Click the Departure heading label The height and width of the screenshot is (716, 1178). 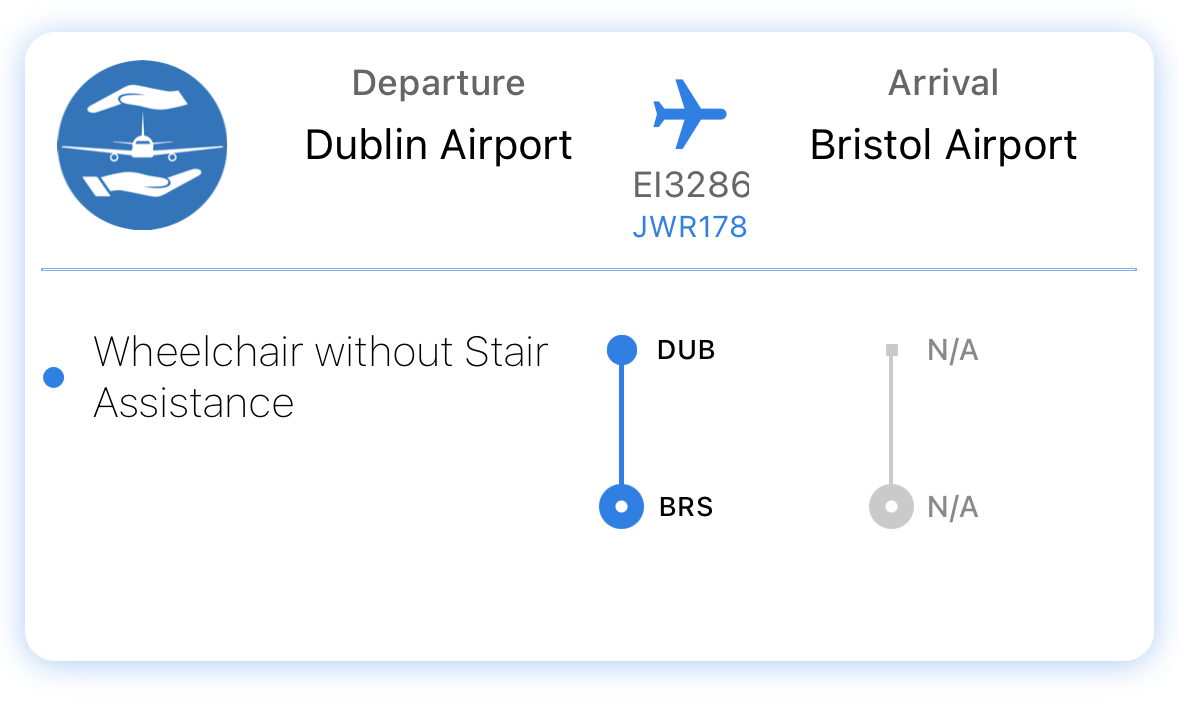[438, 83]
